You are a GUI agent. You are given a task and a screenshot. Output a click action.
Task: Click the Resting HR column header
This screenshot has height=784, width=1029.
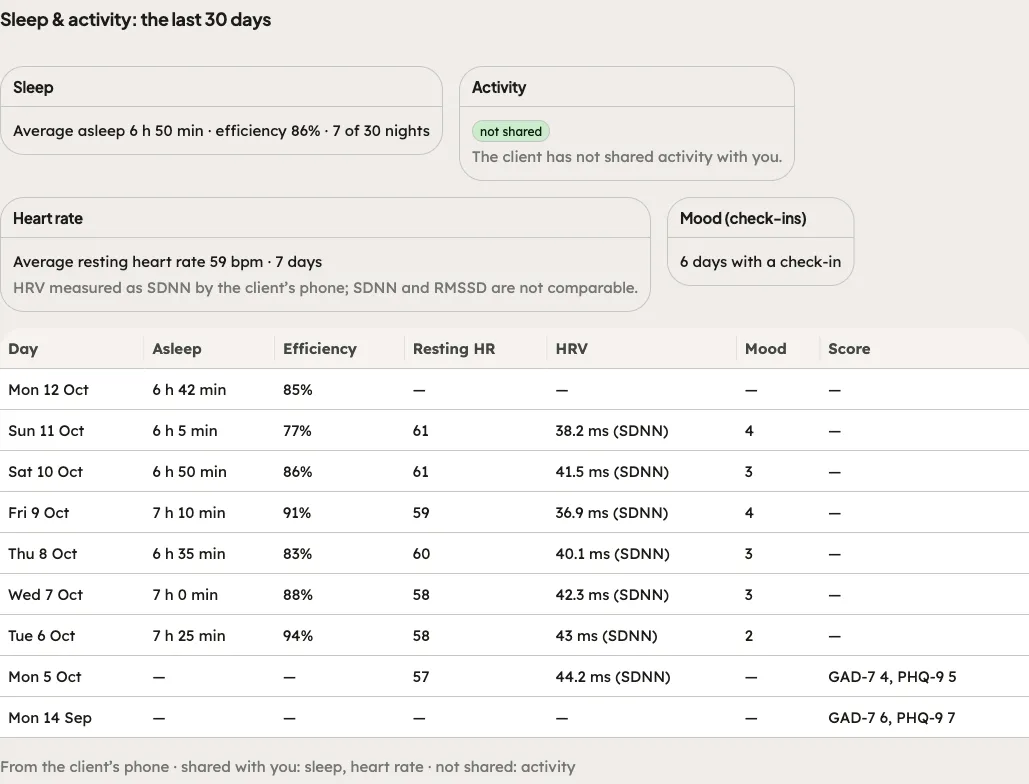[x=453, y=349]
